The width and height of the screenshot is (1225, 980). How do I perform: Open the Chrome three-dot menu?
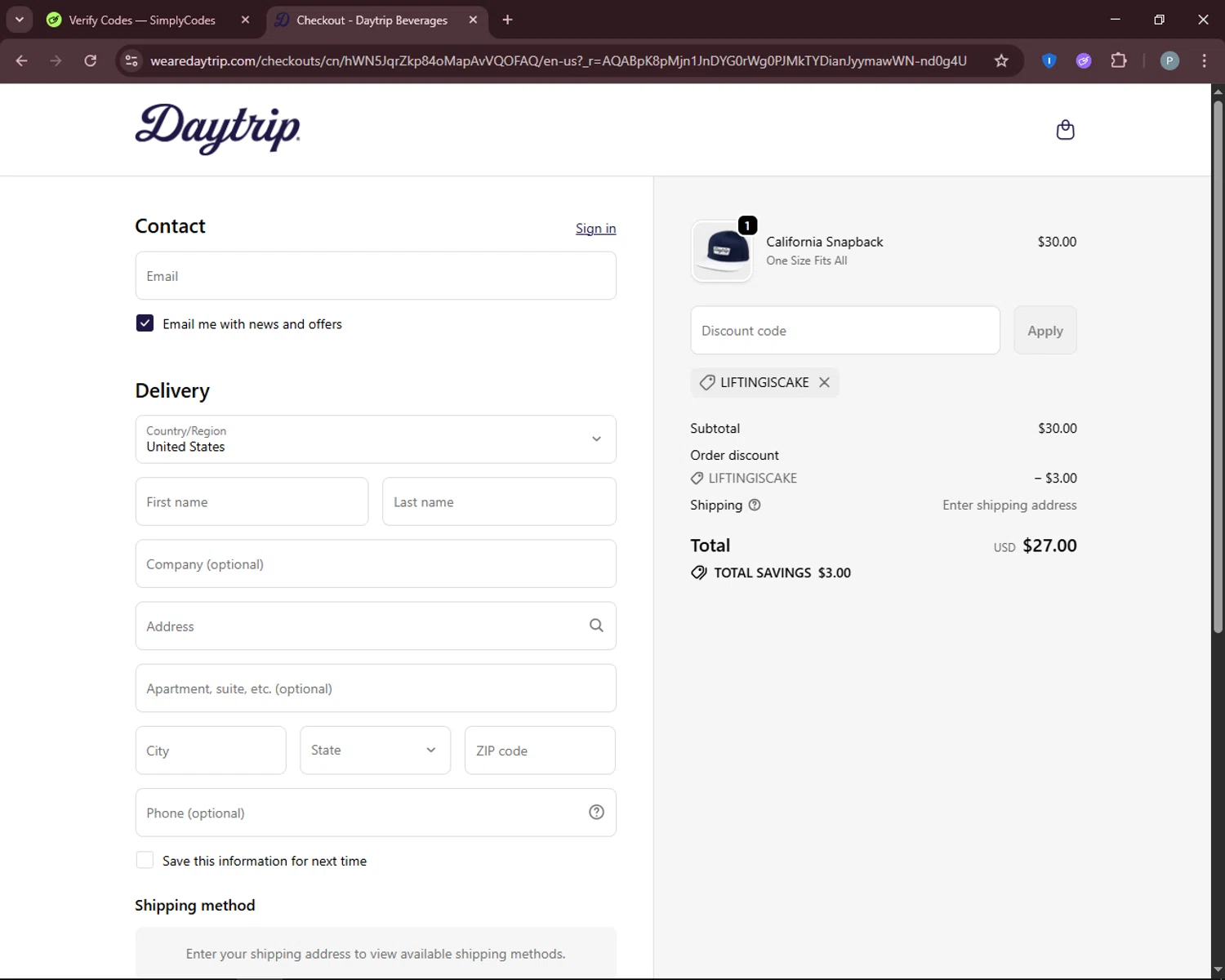coord(1204,60)
